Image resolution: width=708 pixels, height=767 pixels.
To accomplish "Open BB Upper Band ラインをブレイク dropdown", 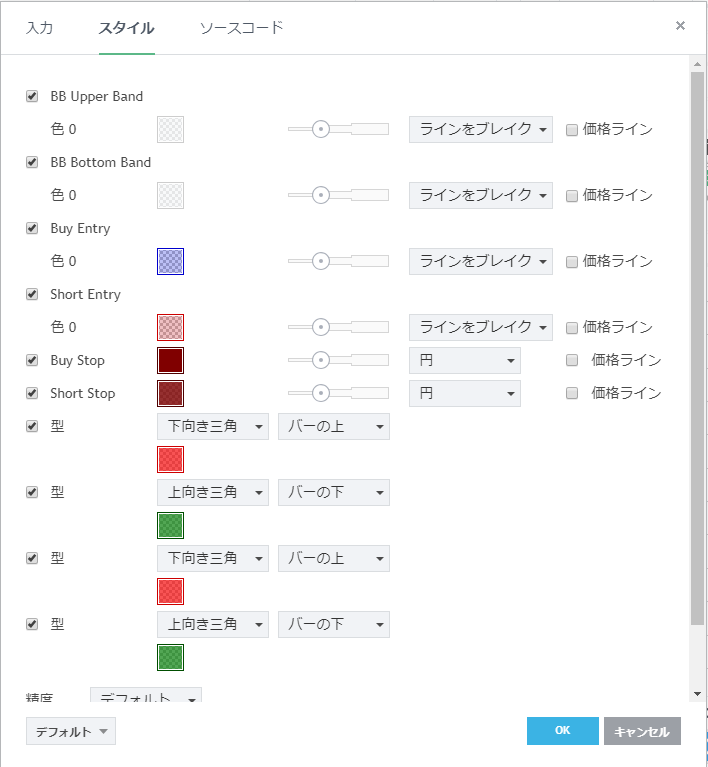I will (x=480, y=129).
